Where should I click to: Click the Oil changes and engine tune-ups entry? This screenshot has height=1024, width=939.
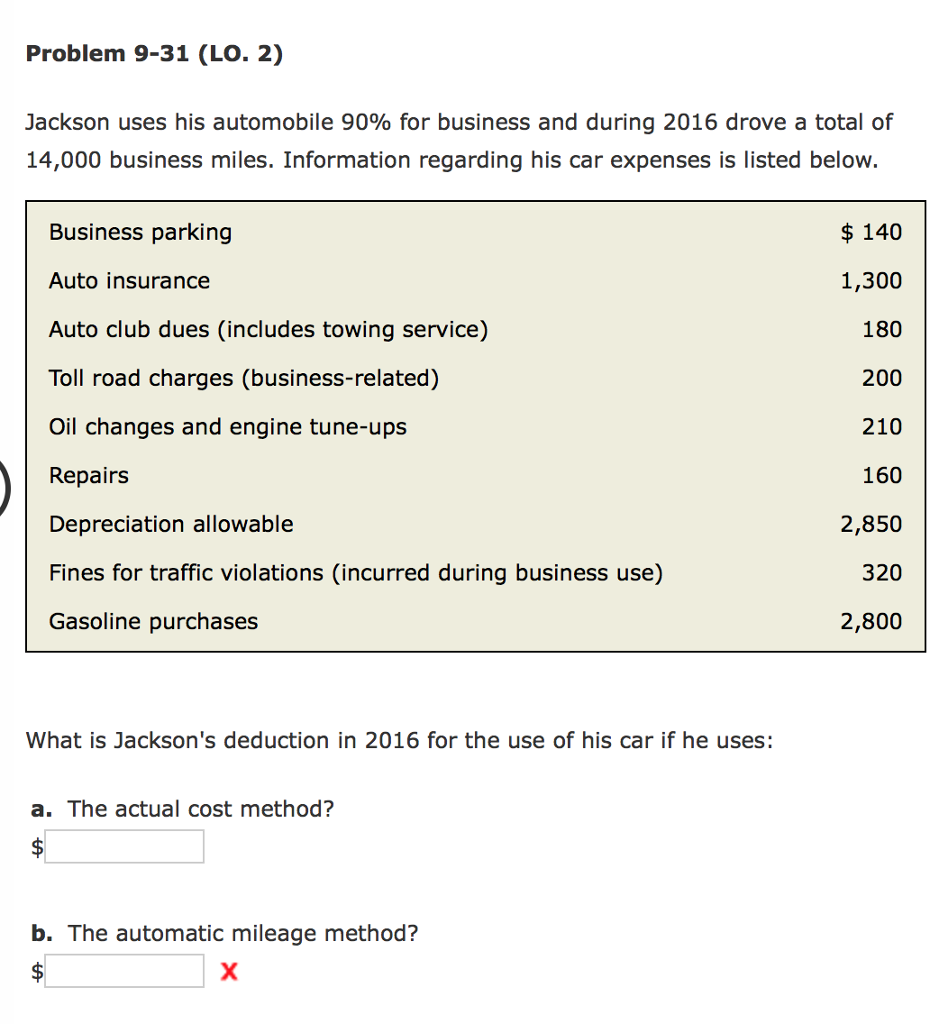click(227, 426)
